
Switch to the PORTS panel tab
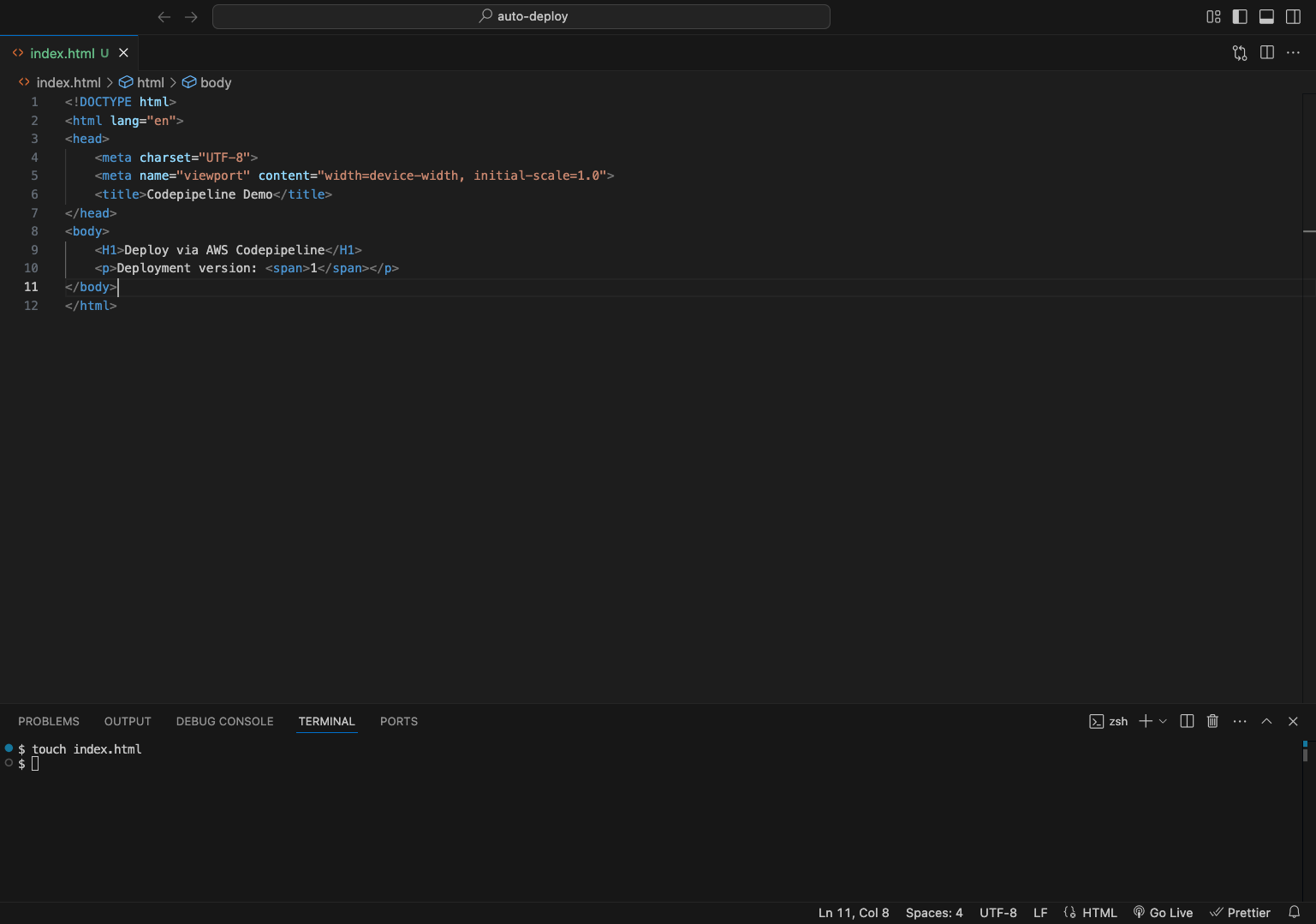[x=399, y=722]
